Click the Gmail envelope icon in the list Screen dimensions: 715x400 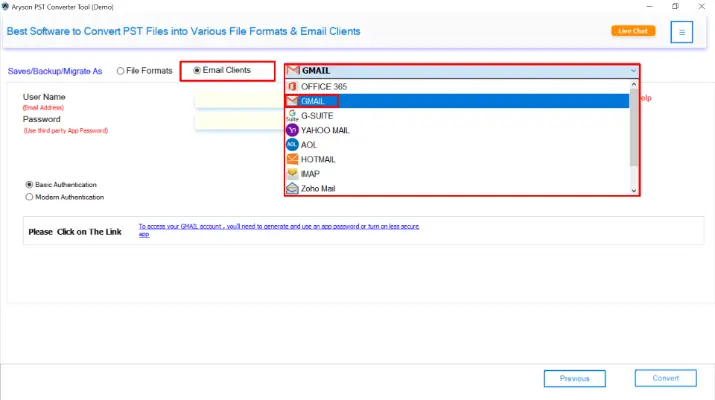(292, 101)
